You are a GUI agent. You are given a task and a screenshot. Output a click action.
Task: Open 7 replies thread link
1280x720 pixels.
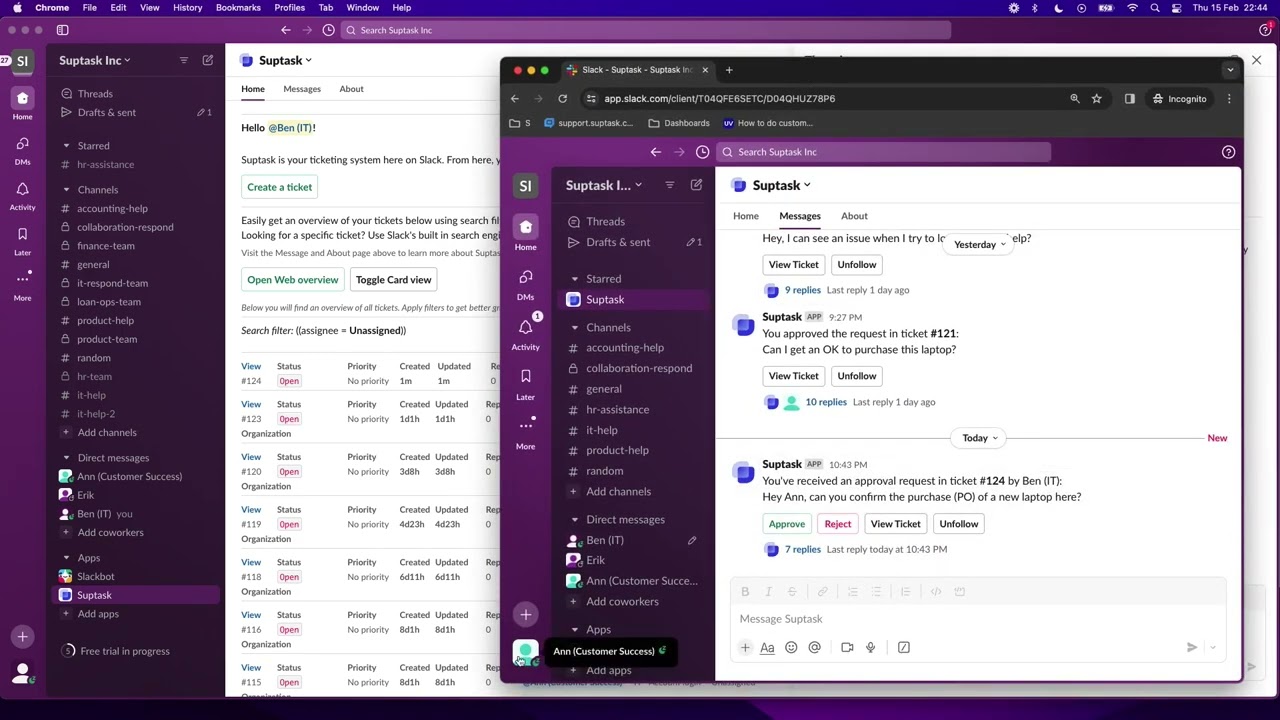tap(803, 549)
